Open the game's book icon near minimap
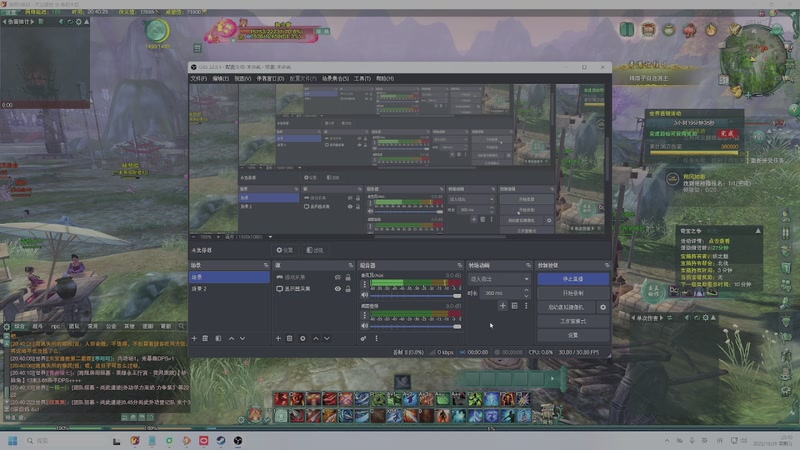The image size is (800, 450). point(627,29)
